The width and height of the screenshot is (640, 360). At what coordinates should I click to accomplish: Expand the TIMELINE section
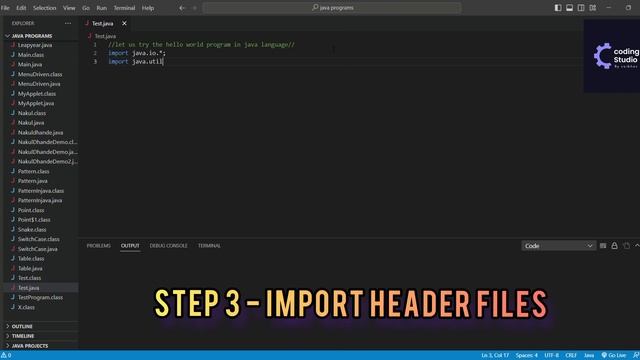23,336
